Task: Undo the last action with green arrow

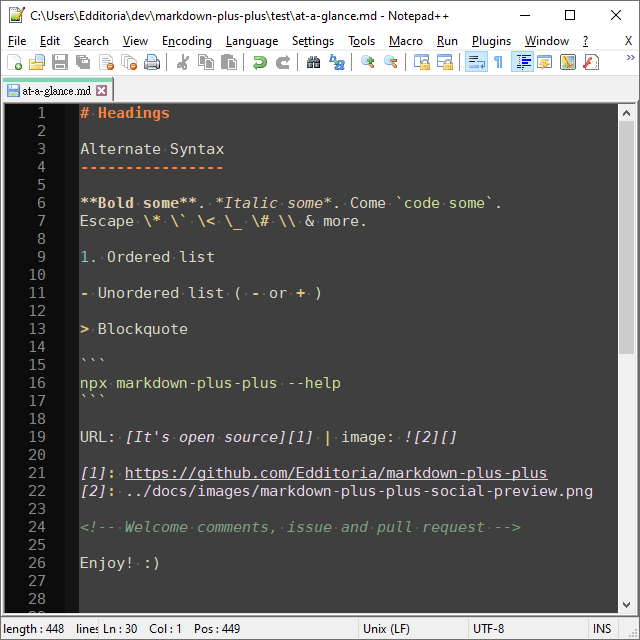Action: (260, 62)
